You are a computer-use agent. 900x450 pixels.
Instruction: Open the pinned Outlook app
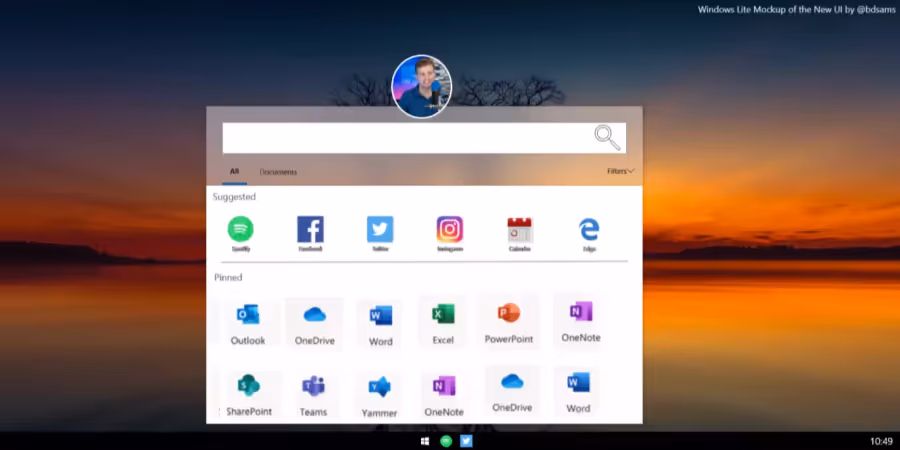pyautogui.click(x=248, y=323)
